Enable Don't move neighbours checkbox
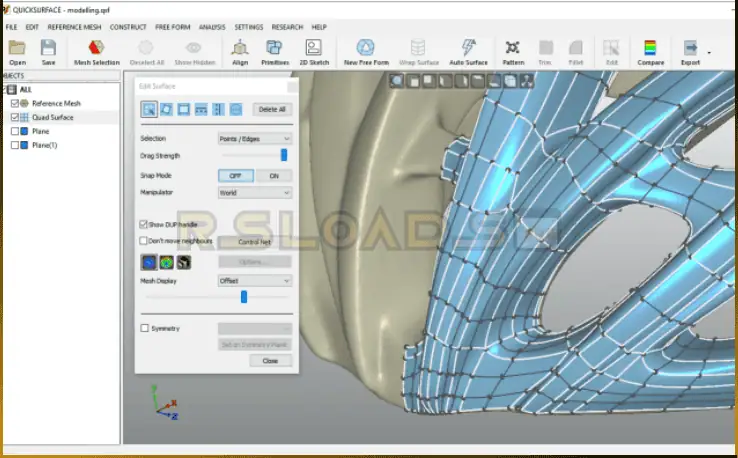 (x=144, y=241)
